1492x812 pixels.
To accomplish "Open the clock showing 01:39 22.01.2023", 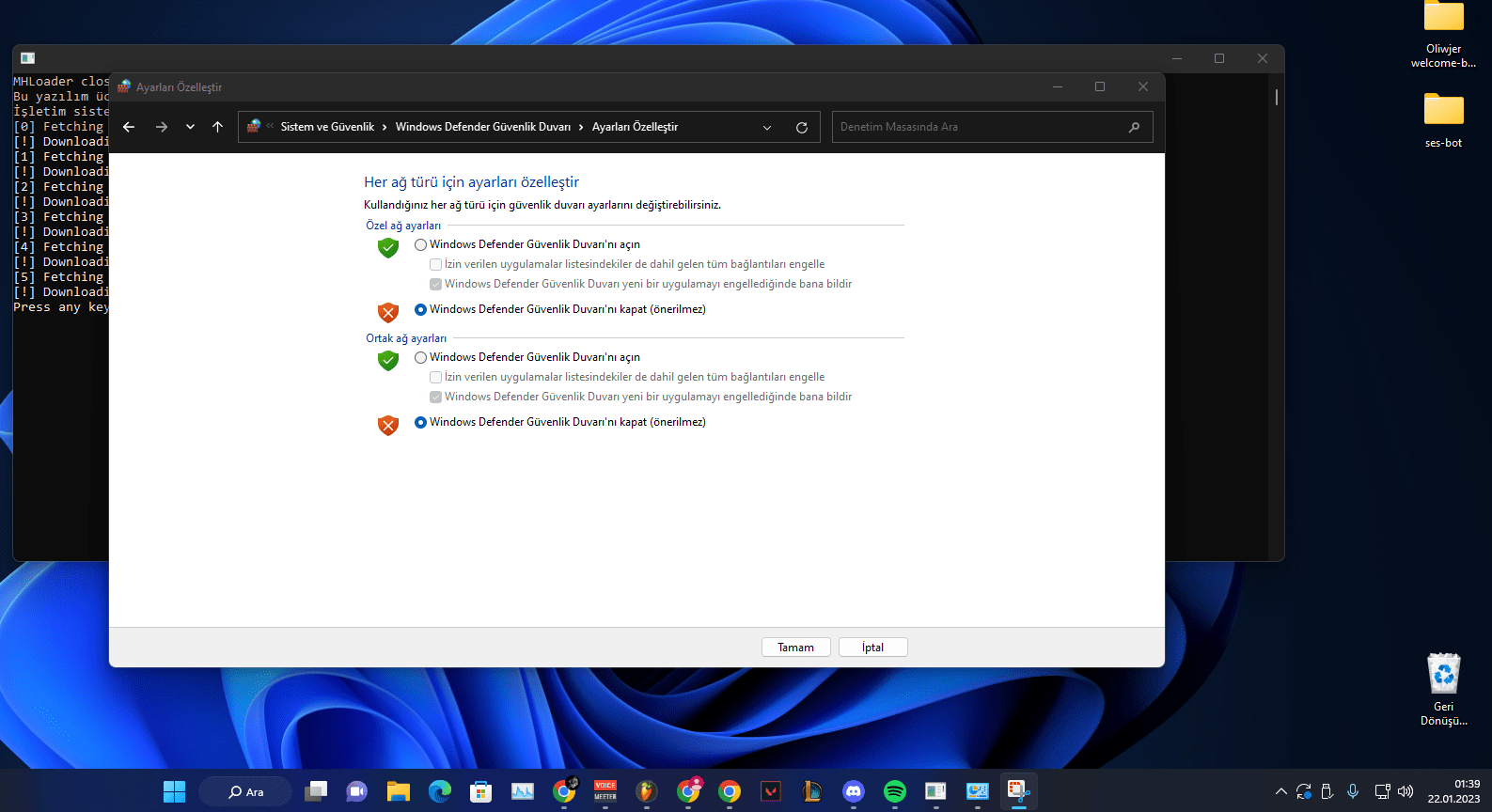I will (x=1453, y=791).
